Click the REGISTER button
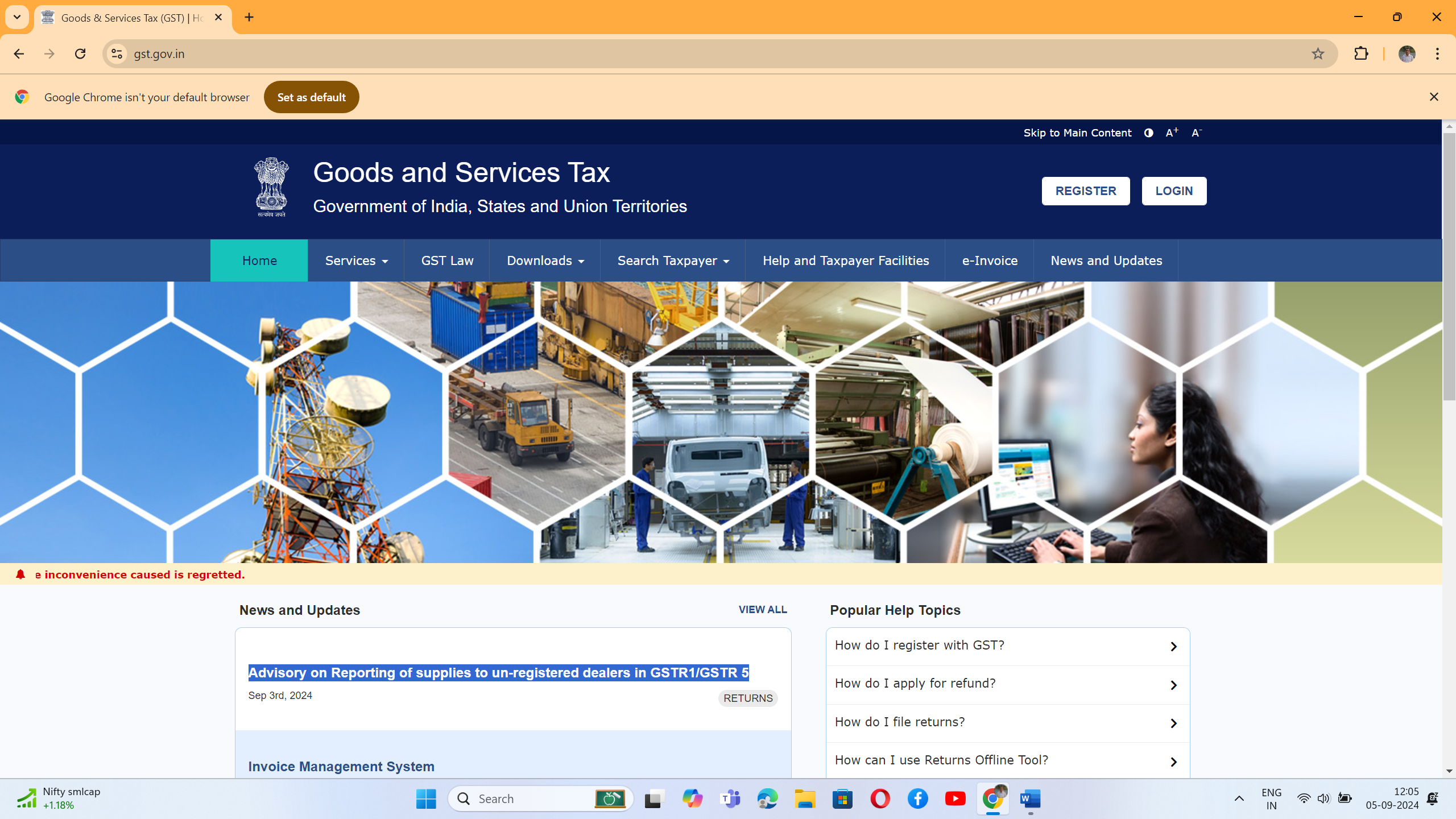This screenshot has height=819, width=1456. pyautogui.click(x=1085, y=191)
